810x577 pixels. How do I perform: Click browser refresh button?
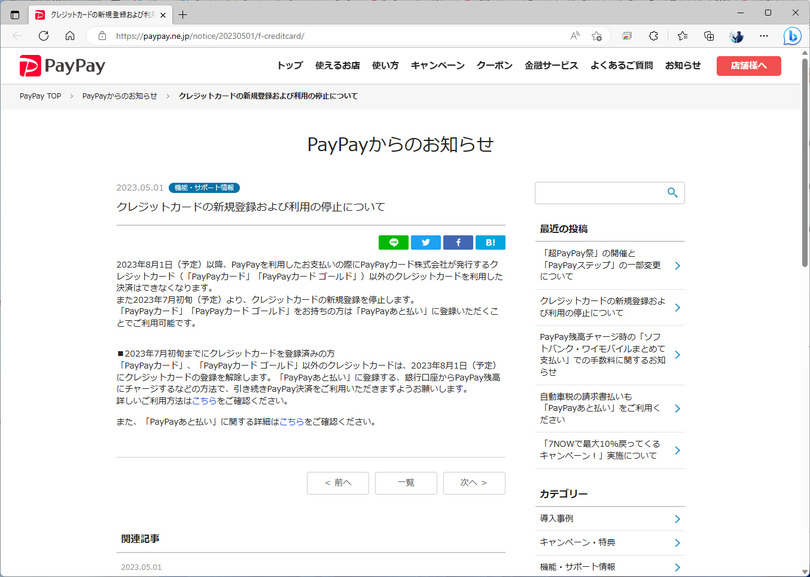tap(44, 36)
